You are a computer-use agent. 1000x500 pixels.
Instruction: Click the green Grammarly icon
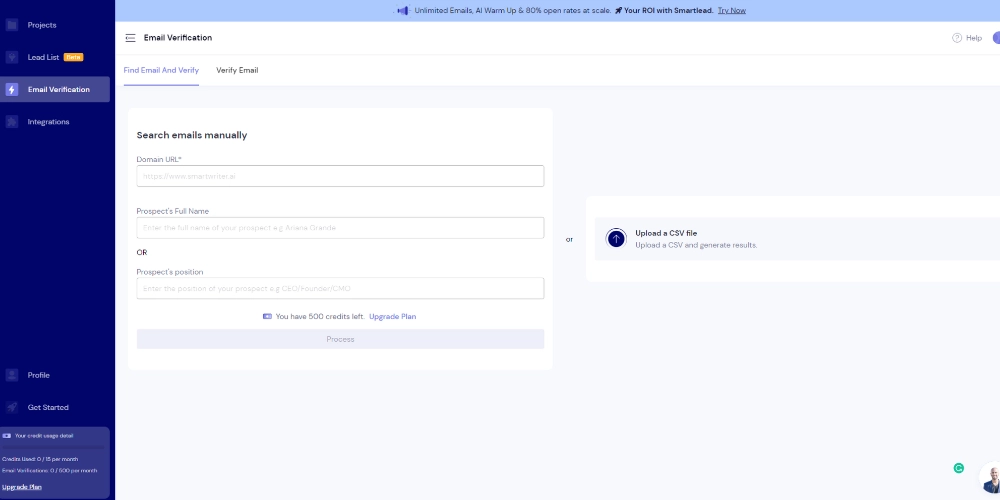point(959,468)
